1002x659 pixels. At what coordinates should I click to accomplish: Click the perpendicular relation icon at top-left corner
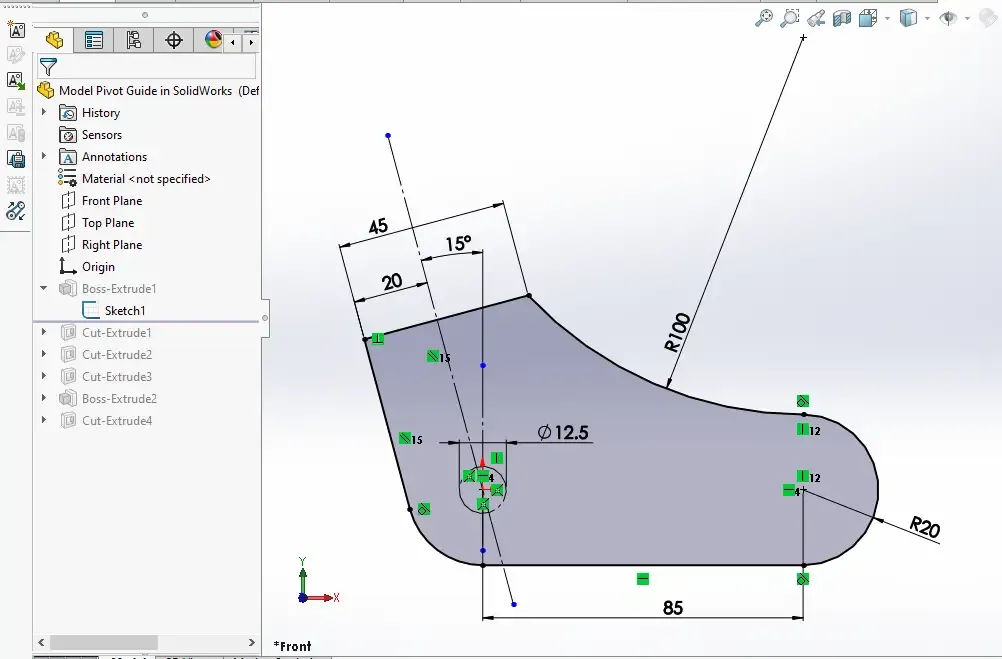[x=378, y=339]
